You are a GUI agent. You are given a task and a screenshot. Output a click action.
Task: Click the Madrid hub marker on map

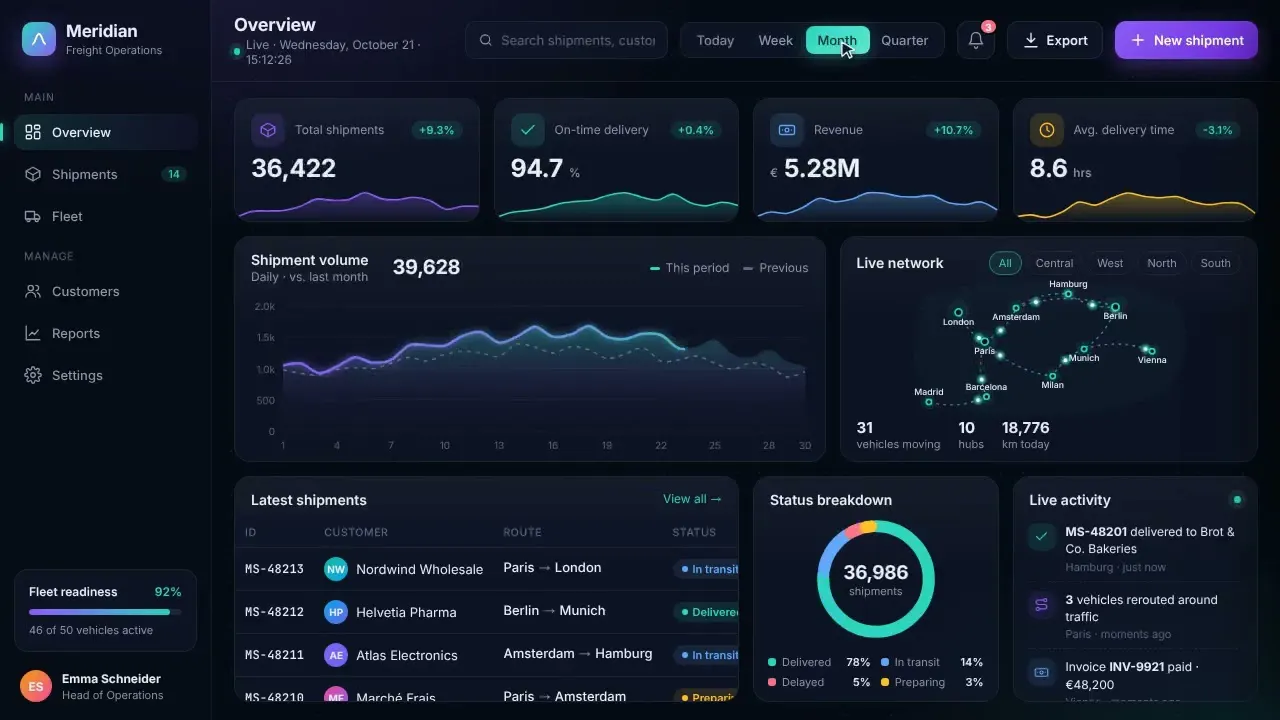[x=929, y=402]
